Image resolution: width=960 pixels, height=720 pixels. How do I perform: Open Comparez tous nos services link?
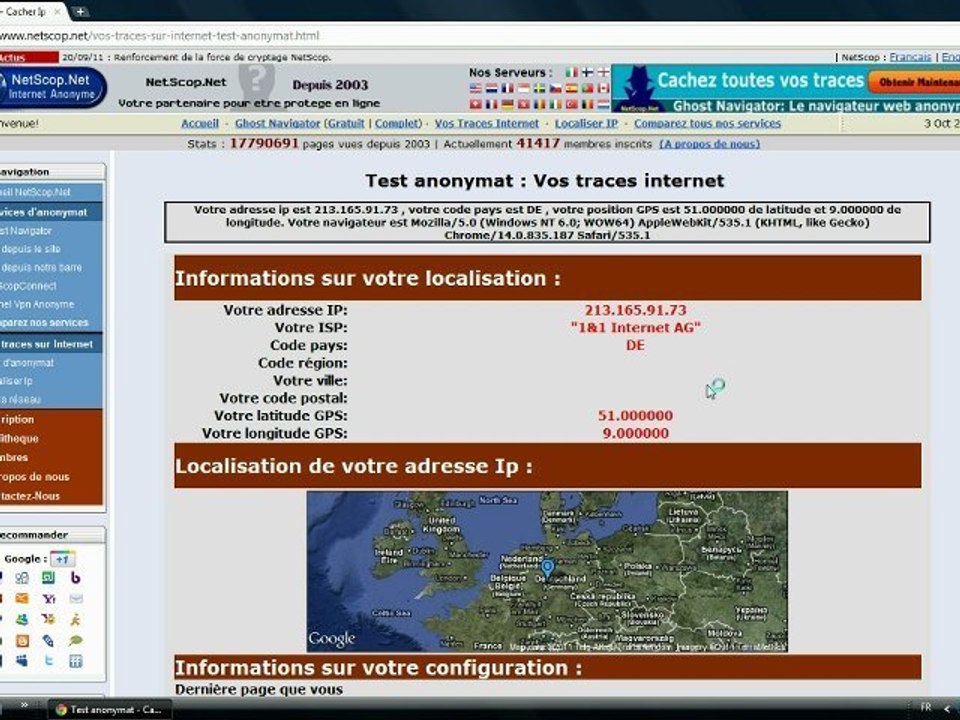(707, 123)
